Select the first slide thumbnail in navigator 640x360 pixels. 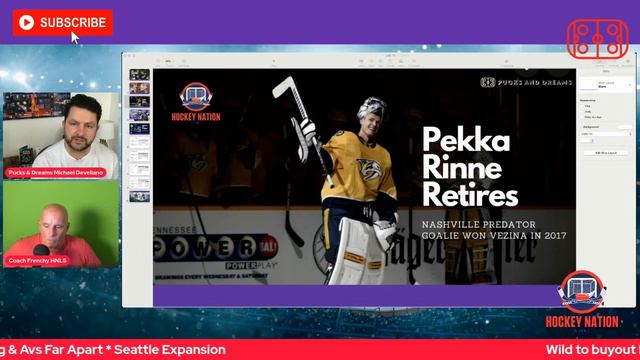pyautogui.click(x=140, y=75)
